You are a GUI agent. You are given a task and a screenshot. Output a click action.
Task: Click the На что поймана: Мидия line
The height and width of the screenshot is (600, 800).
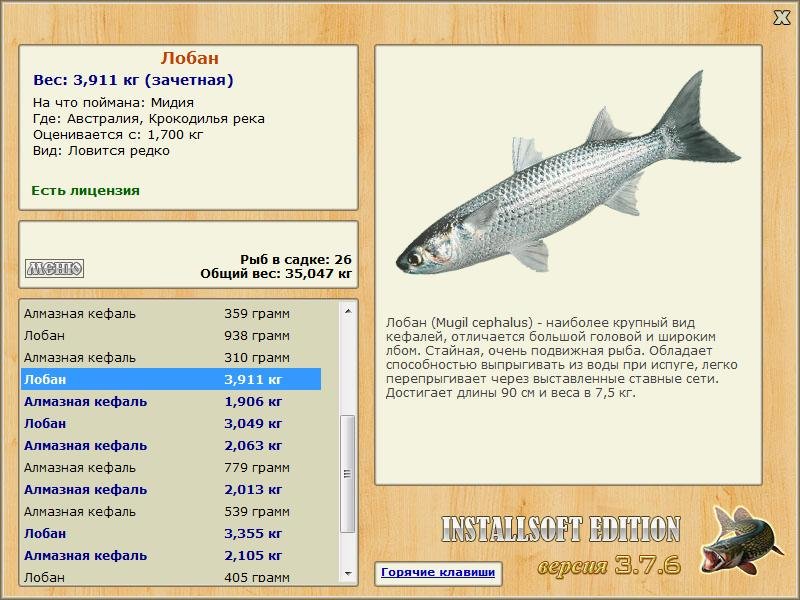point(113,103)
